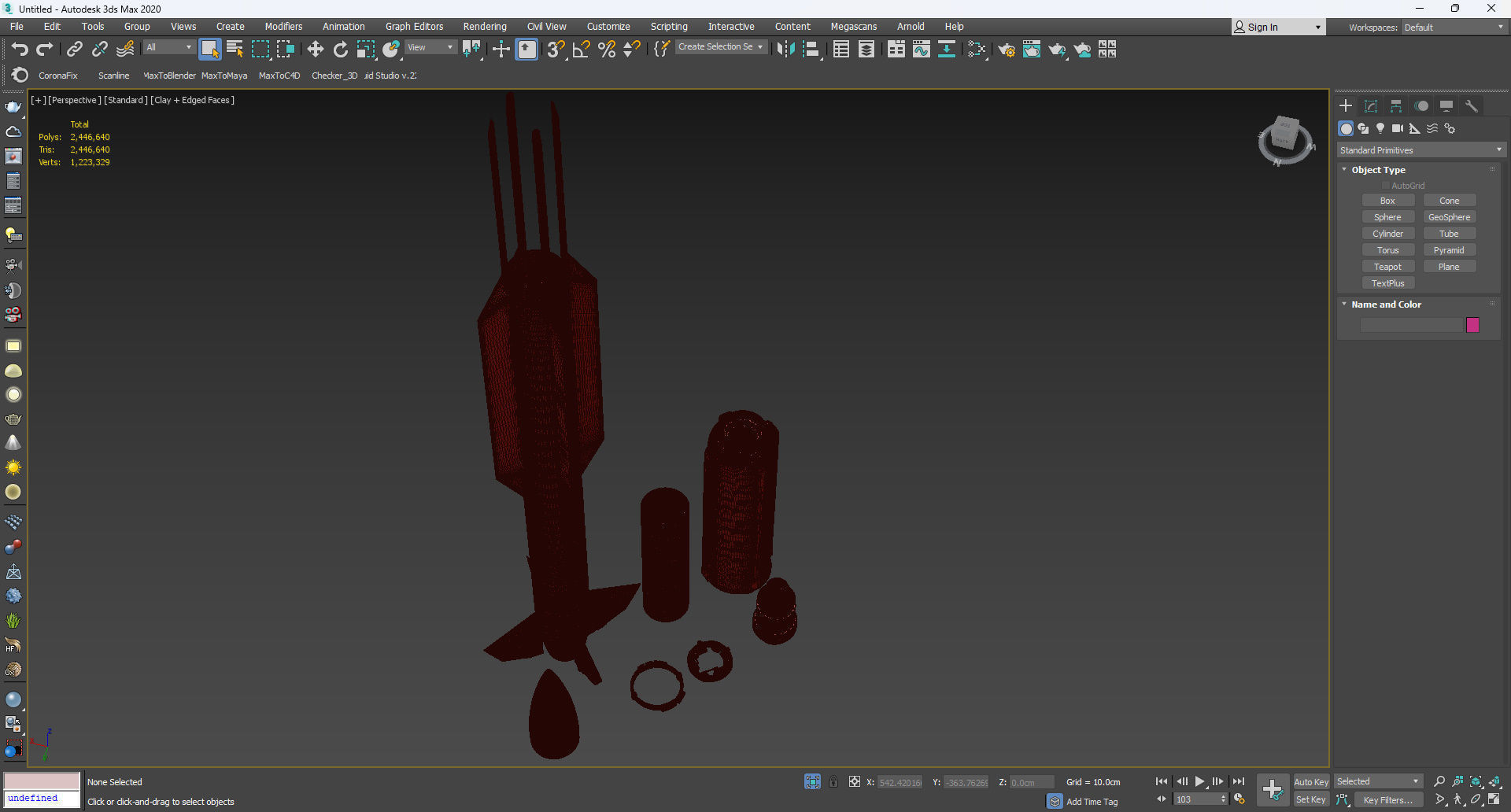Toggle Isolate Selection in status bar
The image size is (1511, 812).
[x=812, y=781]
